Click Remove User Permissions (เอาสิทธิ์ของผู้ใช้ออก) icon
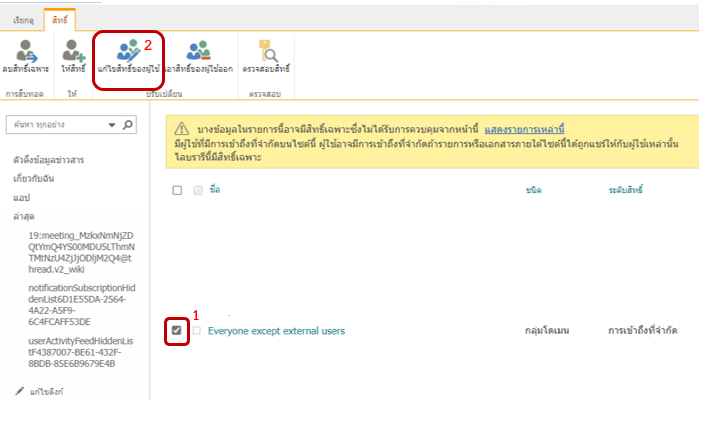 197,50
